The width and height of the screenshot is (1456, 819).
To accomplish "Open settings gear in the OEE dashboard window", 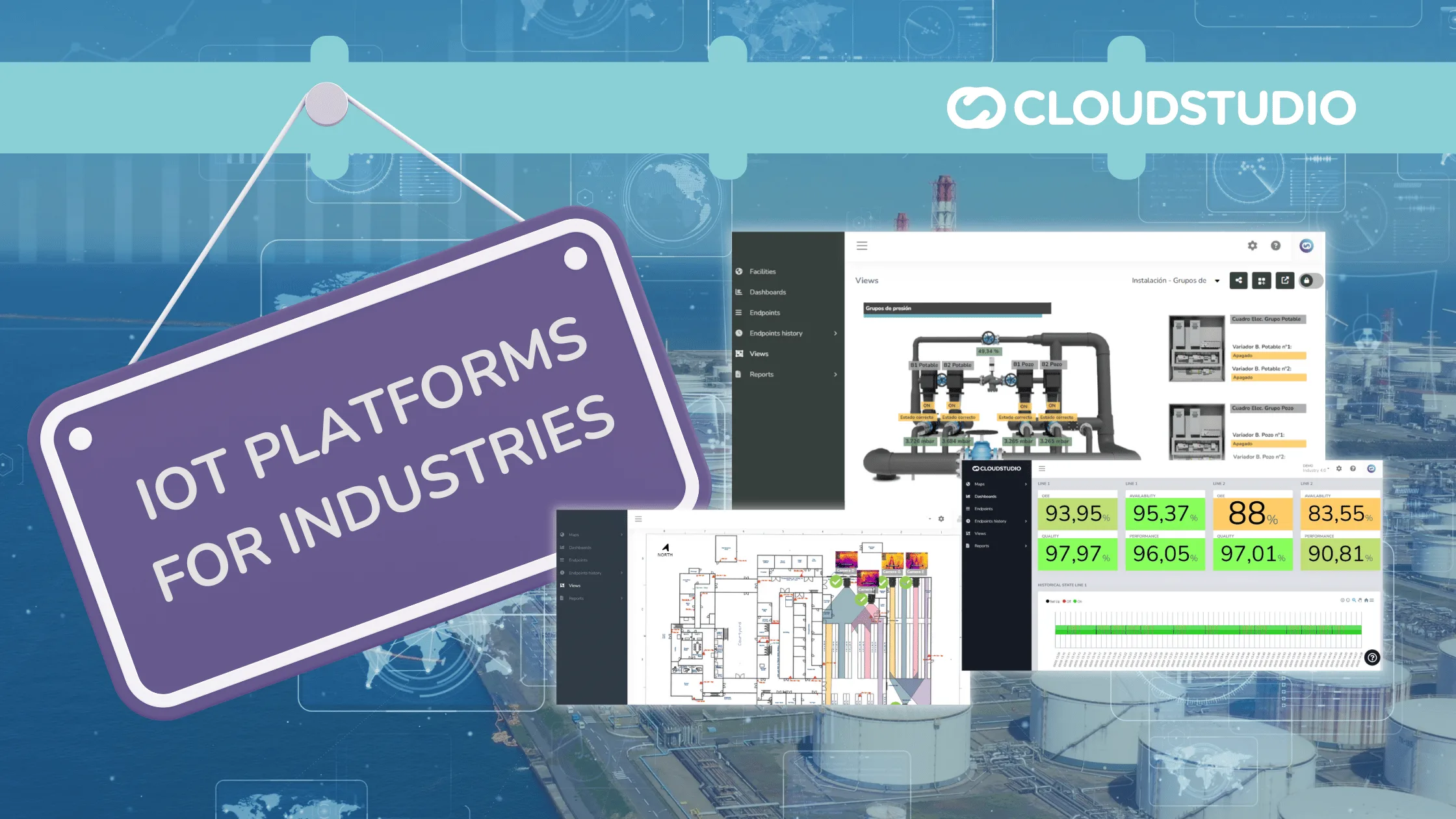I will coord(1339,469).
